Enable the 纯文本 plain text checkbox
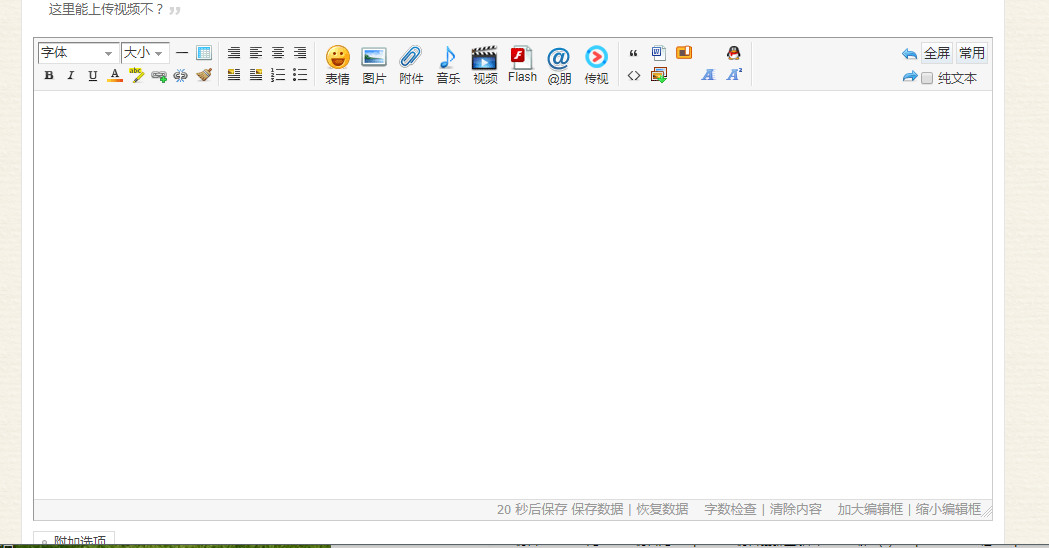 click(x=927, y=78)
